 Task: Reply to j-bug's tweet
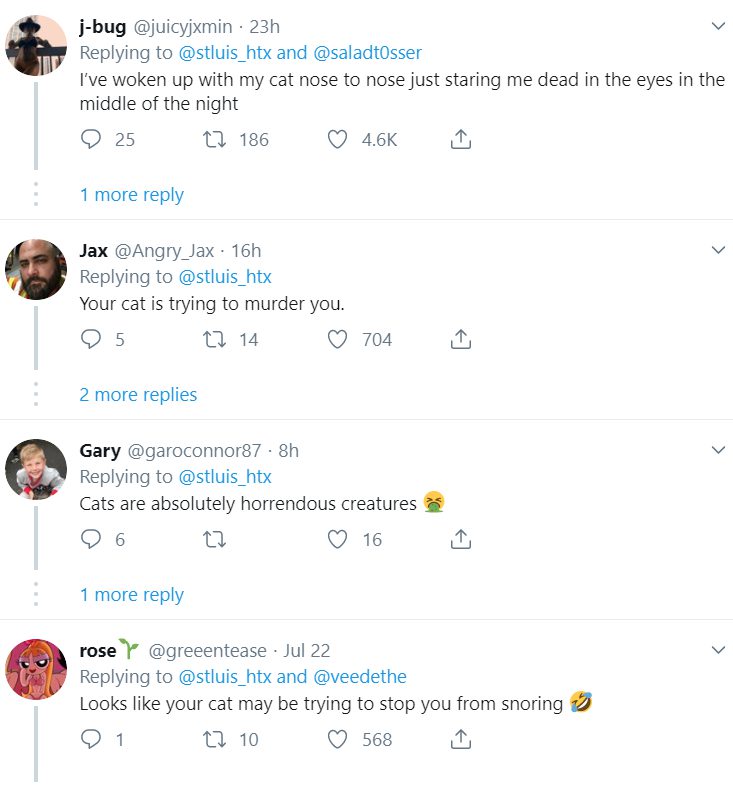pos(92,140)
